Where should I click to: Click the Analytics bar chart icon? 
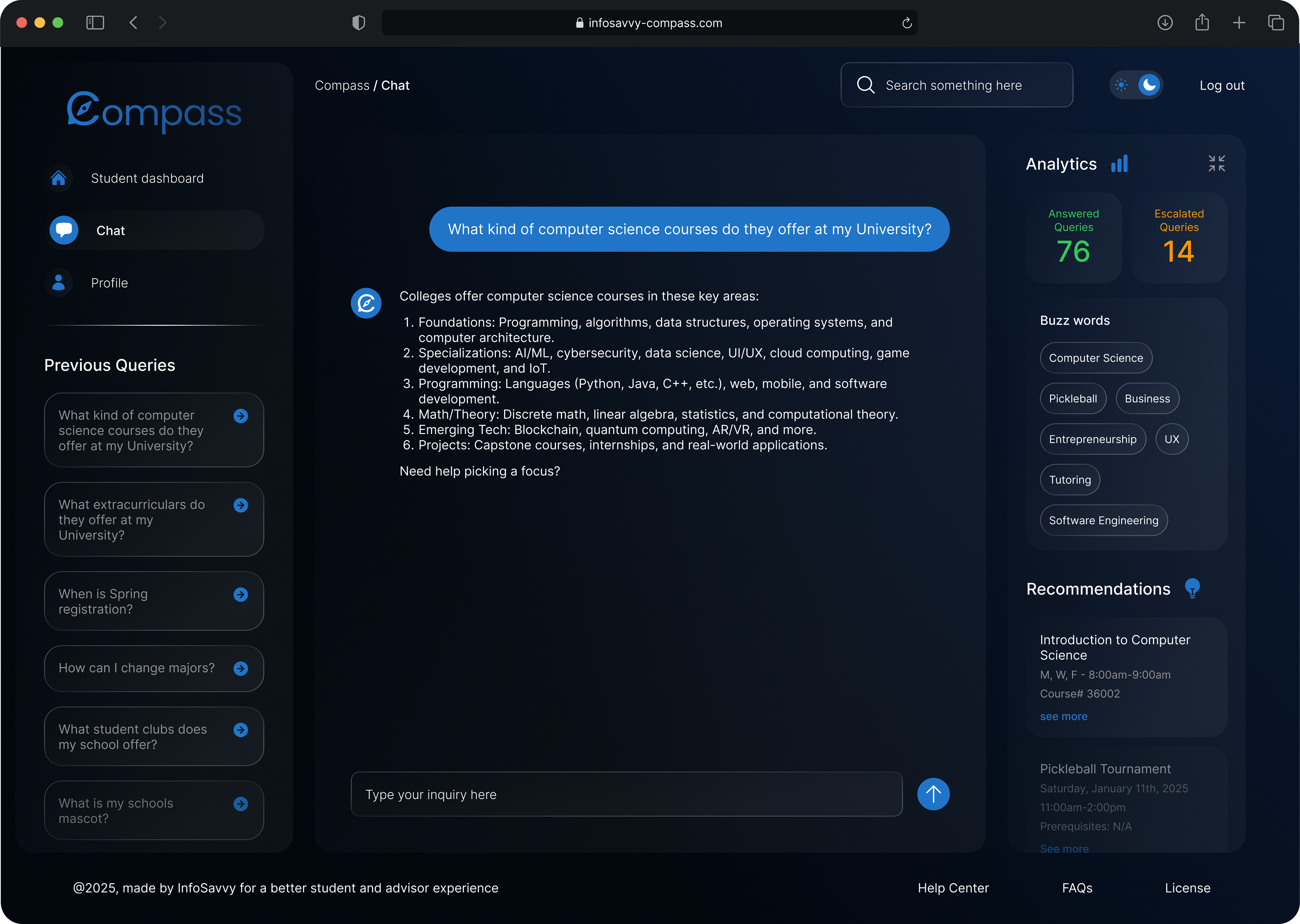coord(1119,164)
